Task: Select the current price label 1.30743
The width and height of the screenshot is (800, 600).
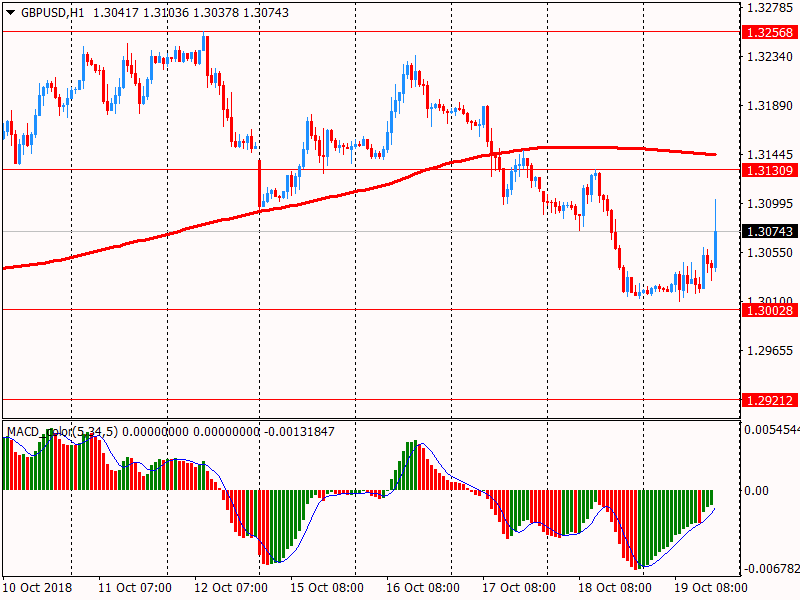Action: (x=769, y=231)
